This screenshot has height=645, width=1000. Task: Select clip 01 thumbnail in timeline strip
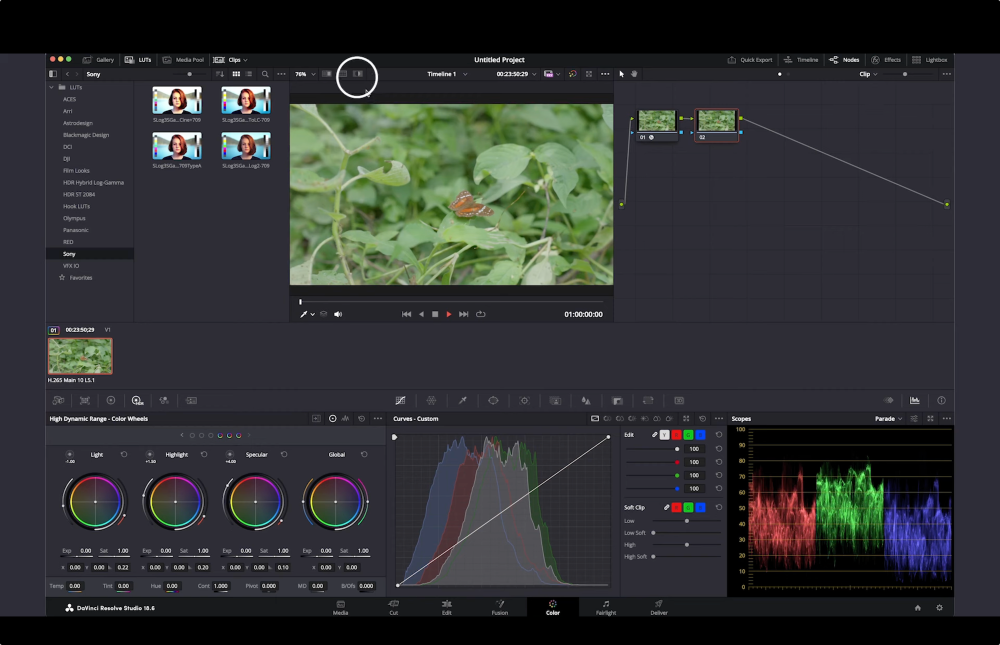[80, 355]
